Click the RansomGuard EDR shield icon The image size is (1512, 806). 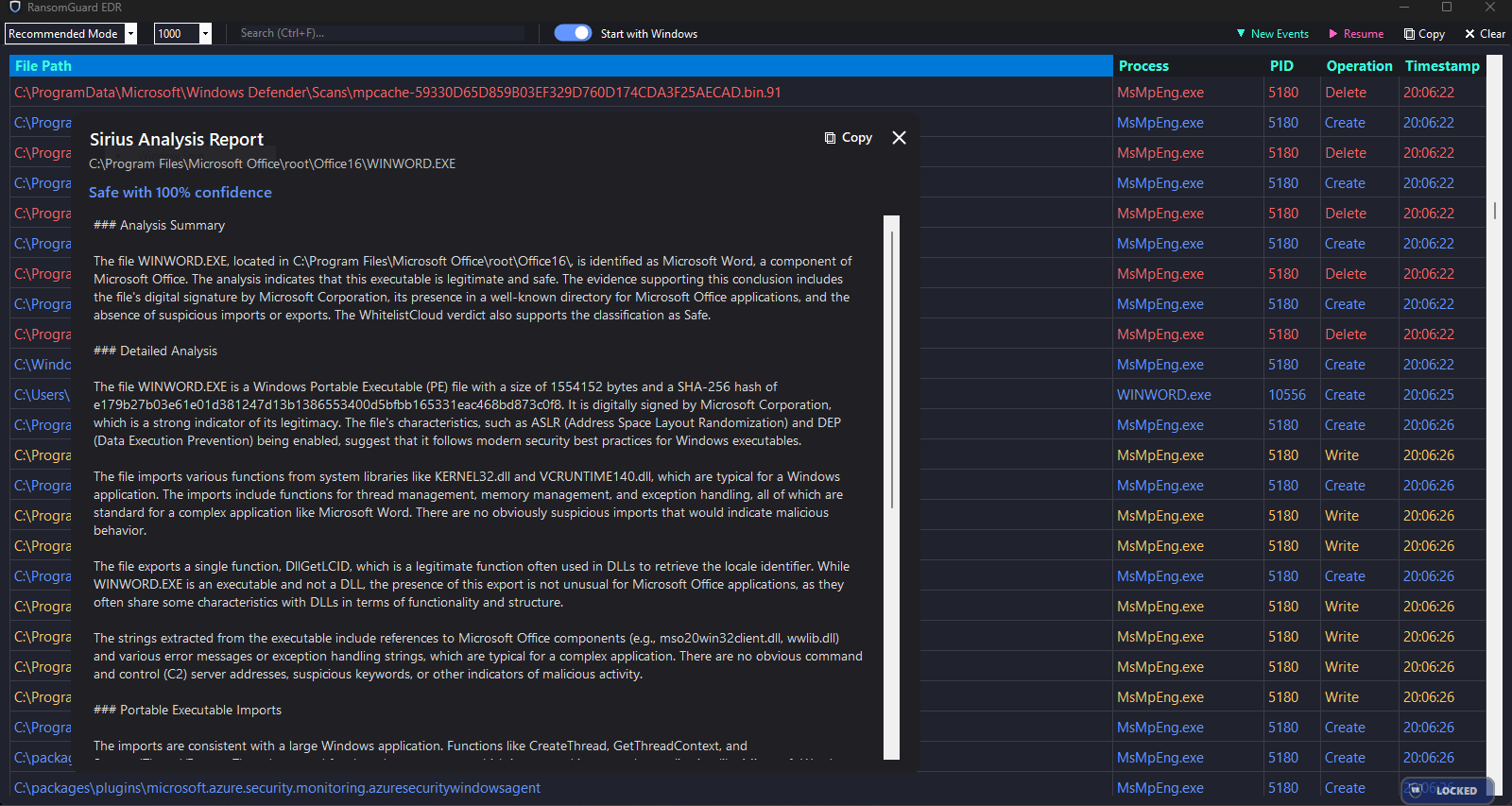coord(14,8)
